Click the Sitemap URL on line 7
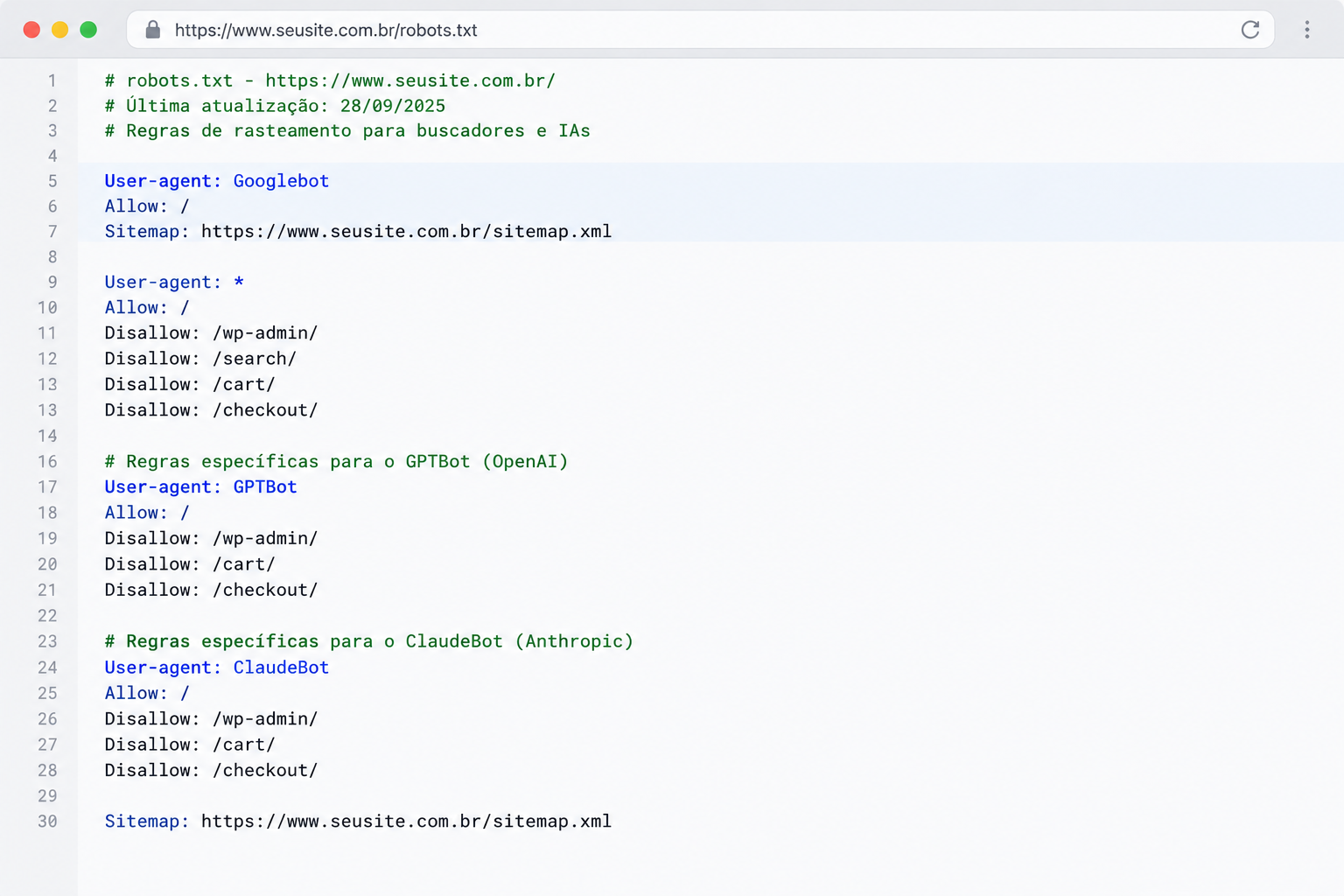This screenshot has width=1344, height=896. [406, 232]
